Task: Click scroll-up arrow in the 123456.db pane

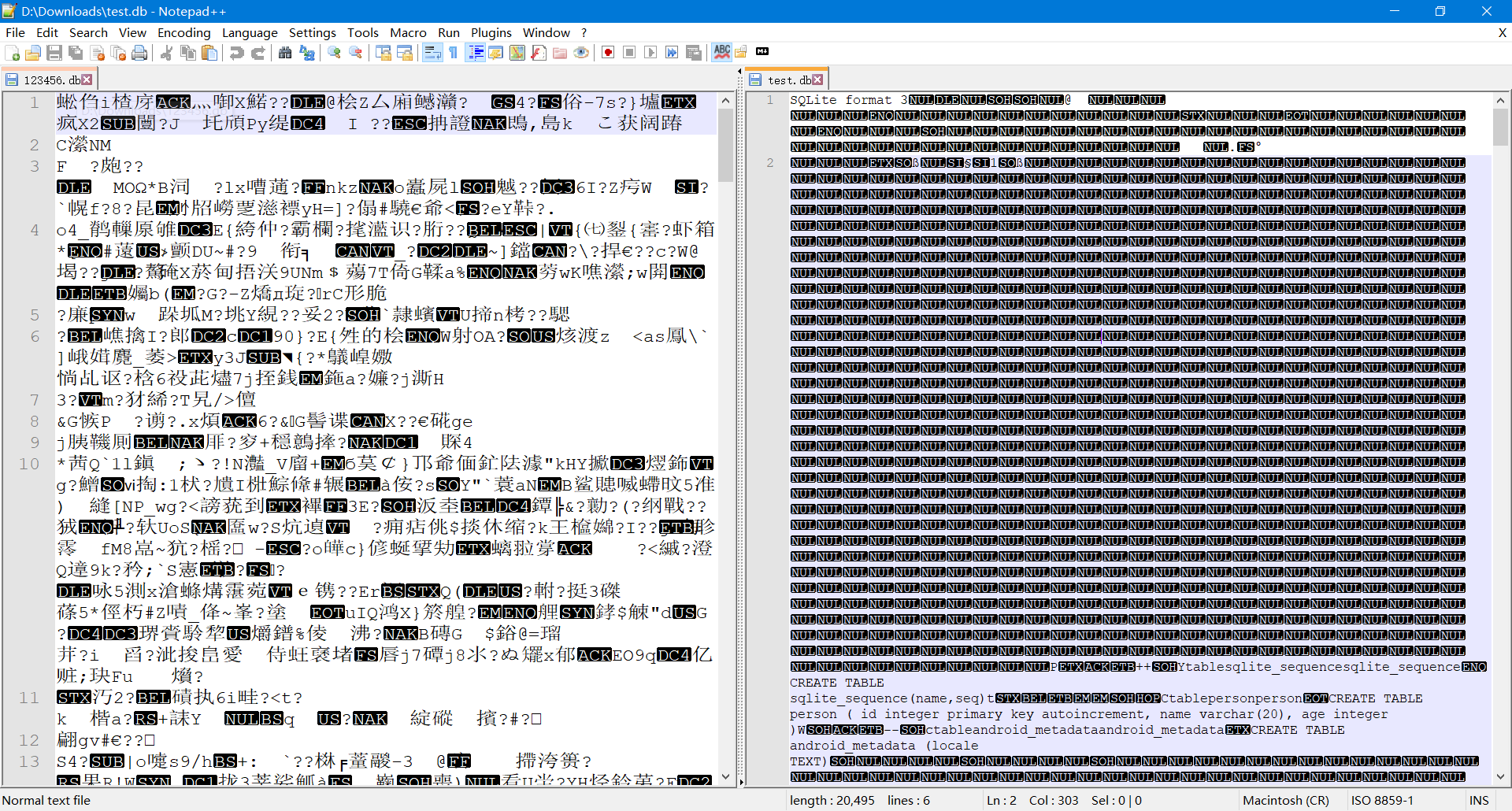Action: [x=725, y=100]
